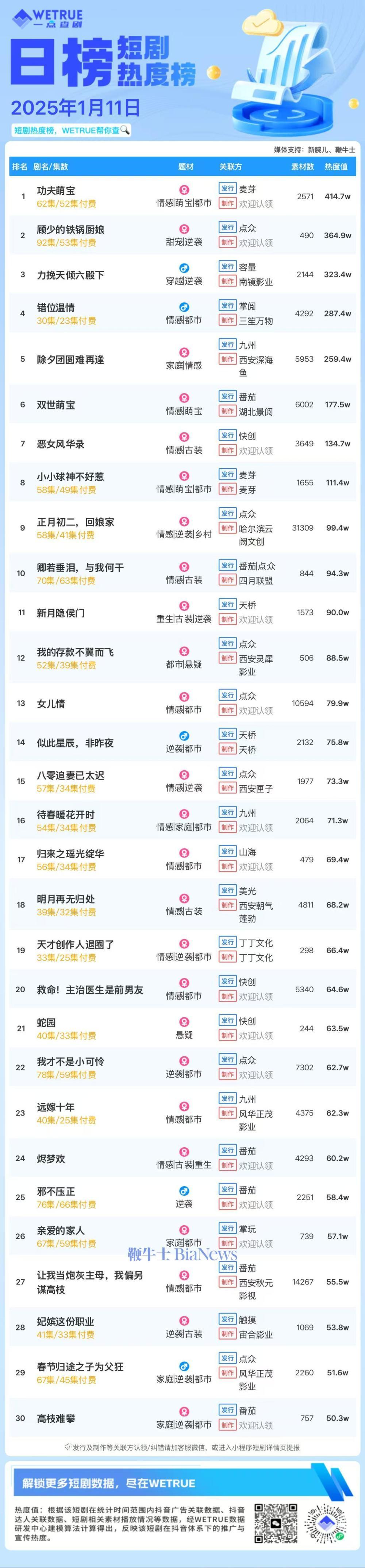Click the magnifier icon beside WETRUE帮你查
The height and width of the screenshot is (1568, 365).
coord(125,130)
